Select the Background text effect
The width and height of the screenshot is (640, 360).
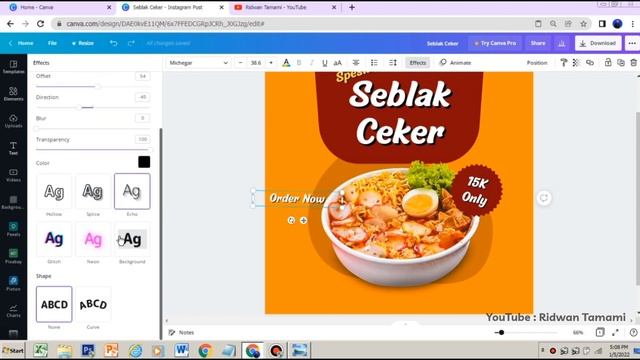tap(132, 239)
